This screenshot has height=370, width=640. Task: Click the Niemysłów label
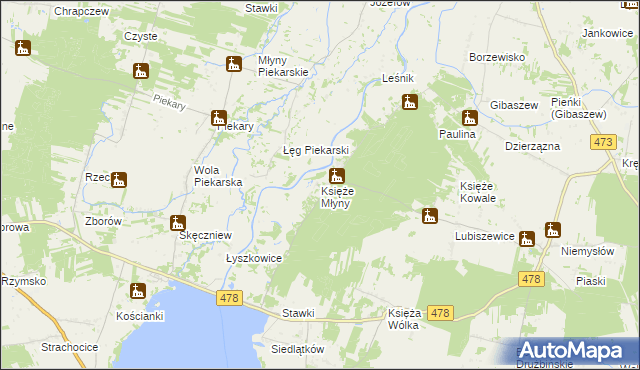[587, 251]
